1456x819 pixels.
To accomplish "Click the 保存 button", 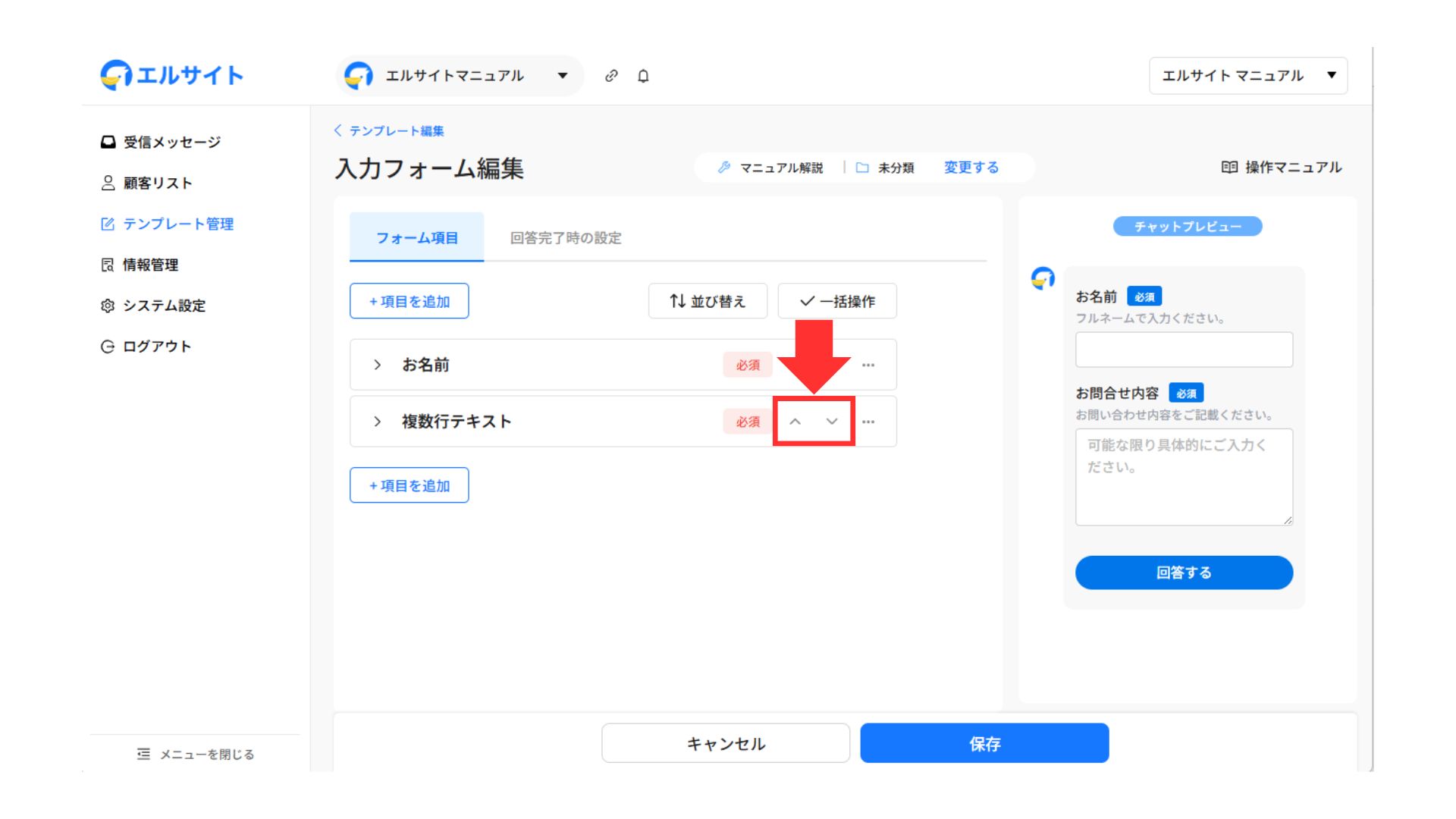I will pos(984,743).
